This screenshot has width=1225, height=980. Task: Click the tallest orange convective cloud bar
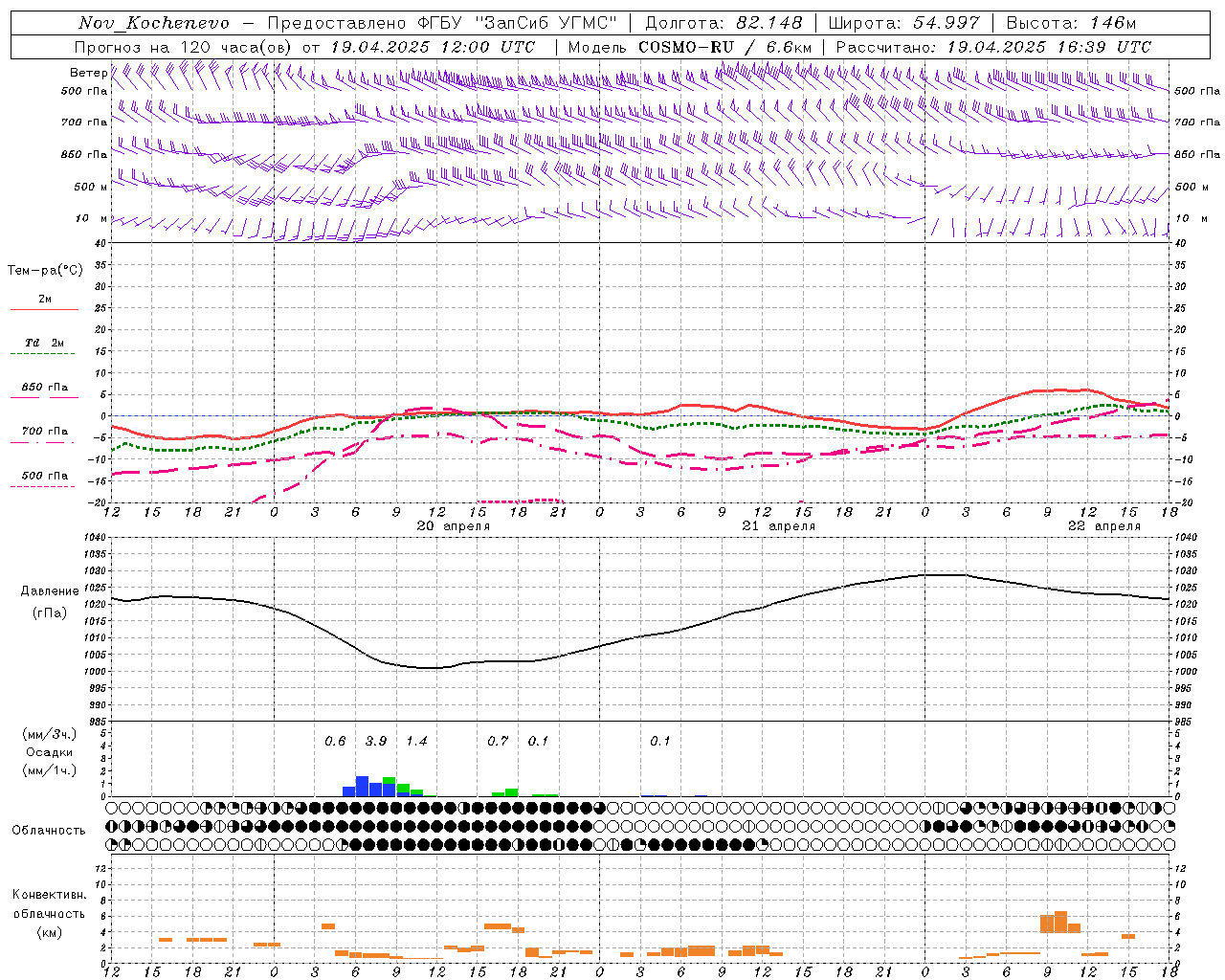(x=1060, y=922)
